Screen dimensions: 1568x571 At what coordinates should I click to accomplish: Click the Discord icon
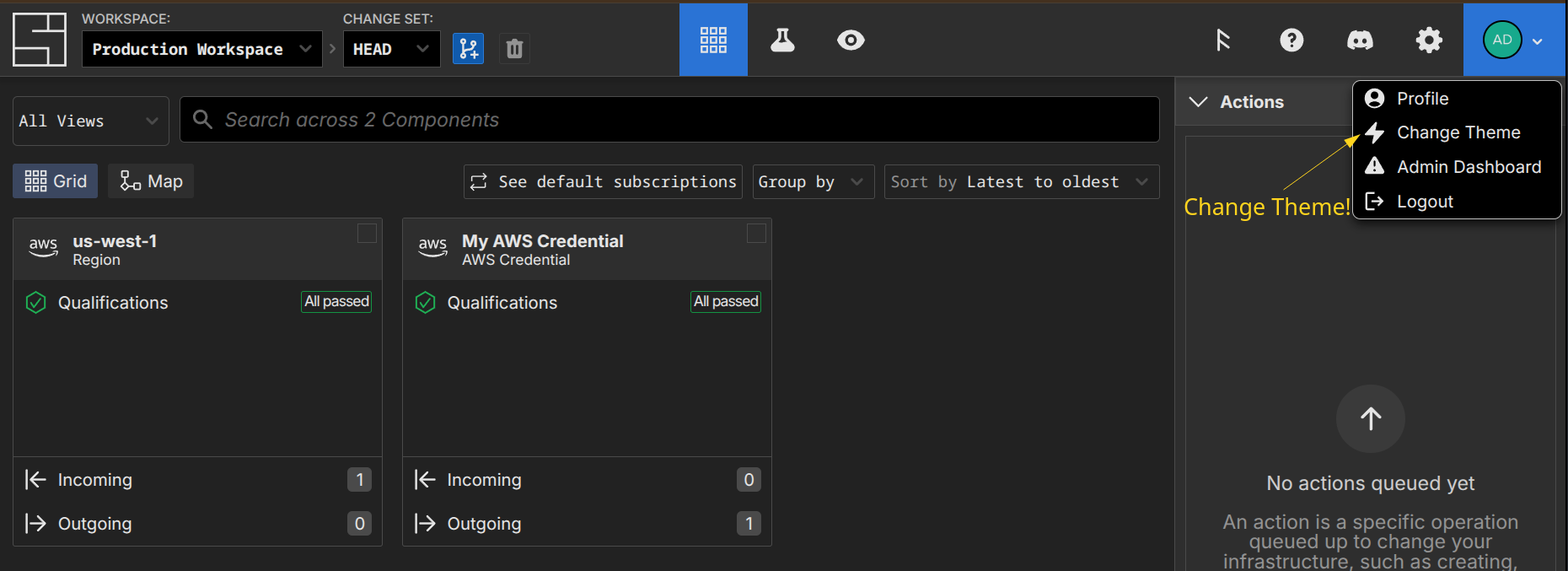[1360, 40]
